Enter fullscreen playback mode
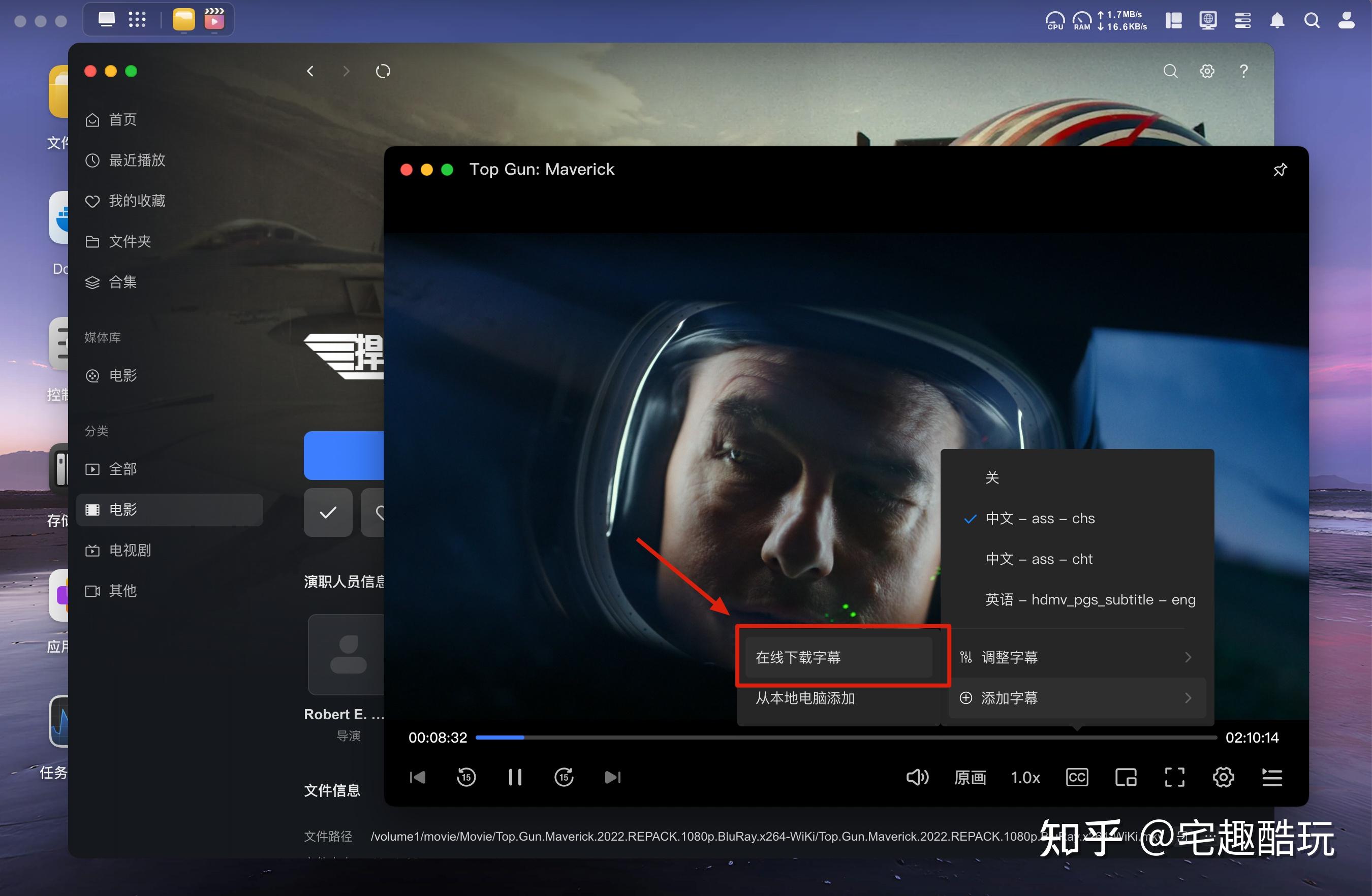 click(x=1174, y=777)
